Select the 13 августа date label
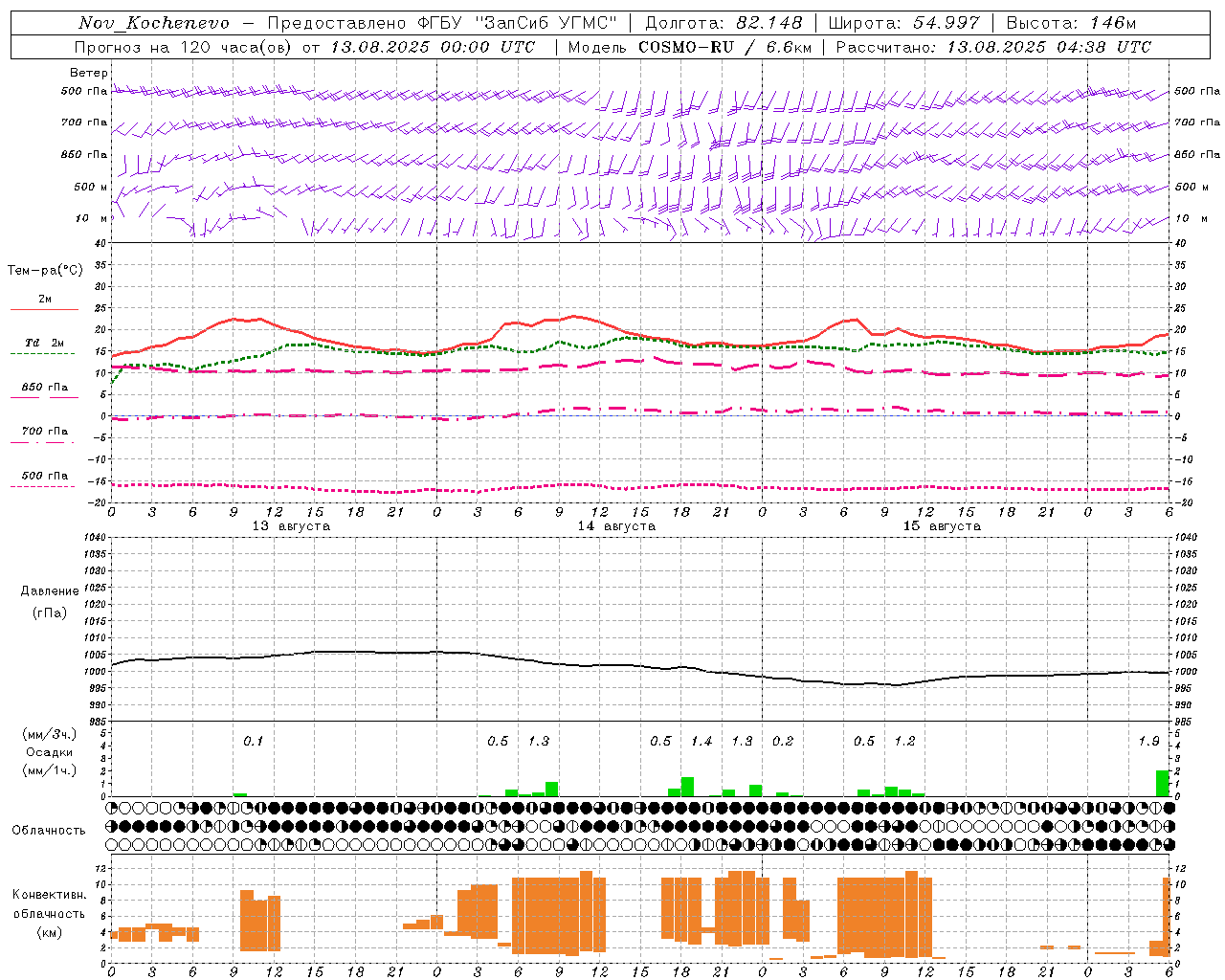Viewport: 1225px width, 980px height. pos(291,526)
